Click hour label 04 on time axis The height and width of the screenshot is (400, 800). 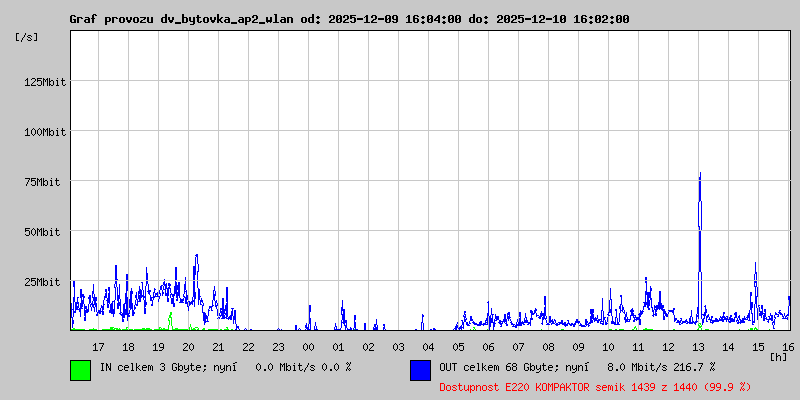click(x=429, y=347)
